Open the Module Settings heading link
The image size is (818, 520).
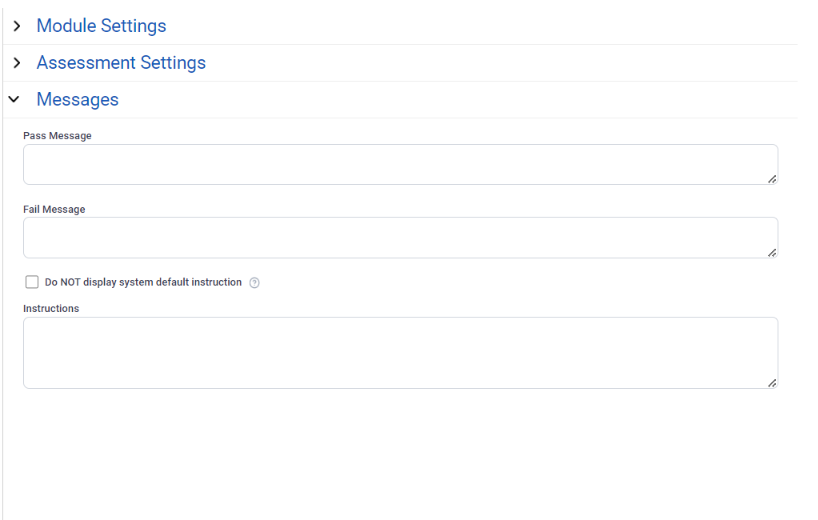click(x=101, y=26)
